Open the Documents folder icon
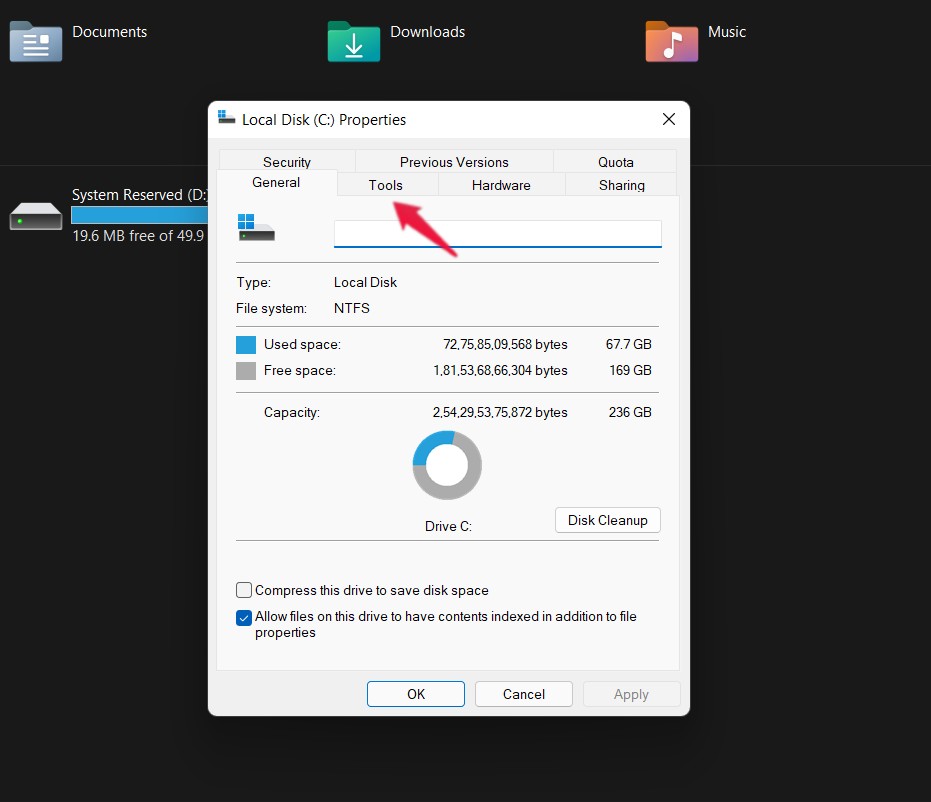 36,42
